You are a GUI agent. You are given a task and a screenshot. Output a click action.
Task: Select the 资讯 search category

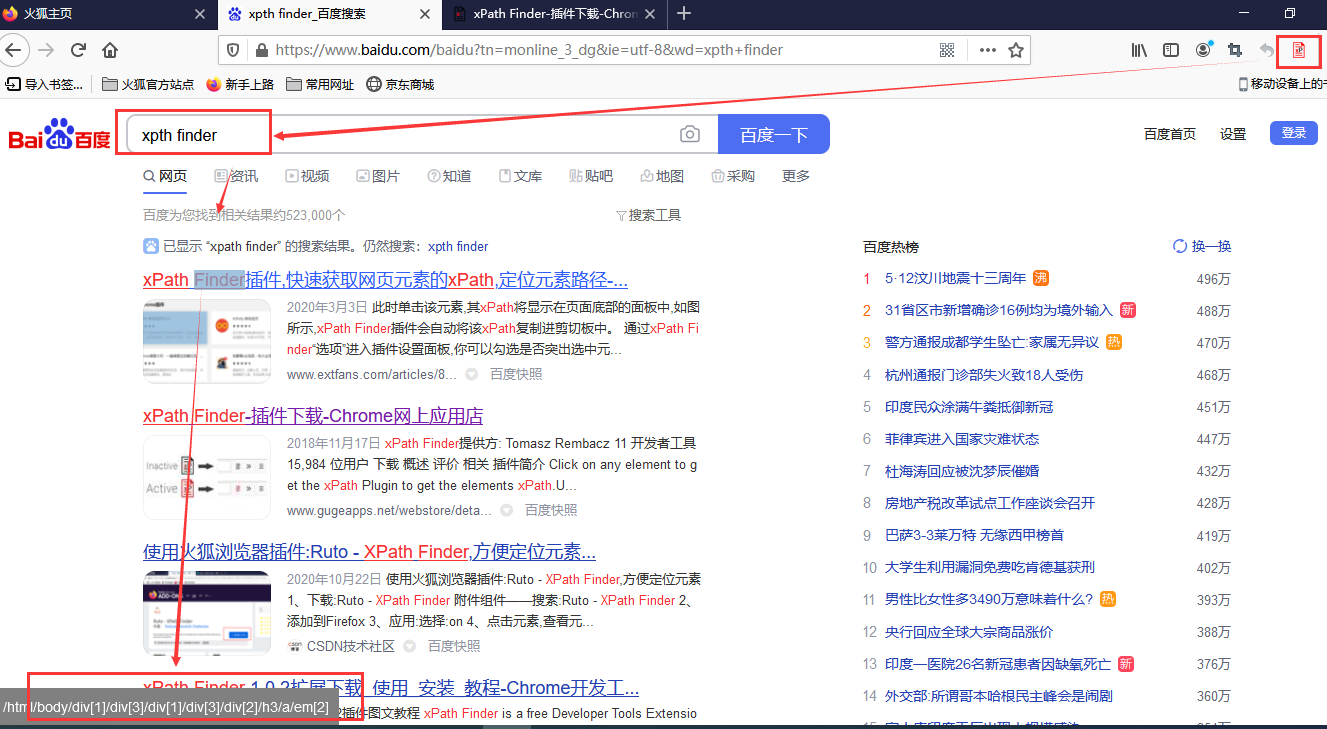(236, 176)
